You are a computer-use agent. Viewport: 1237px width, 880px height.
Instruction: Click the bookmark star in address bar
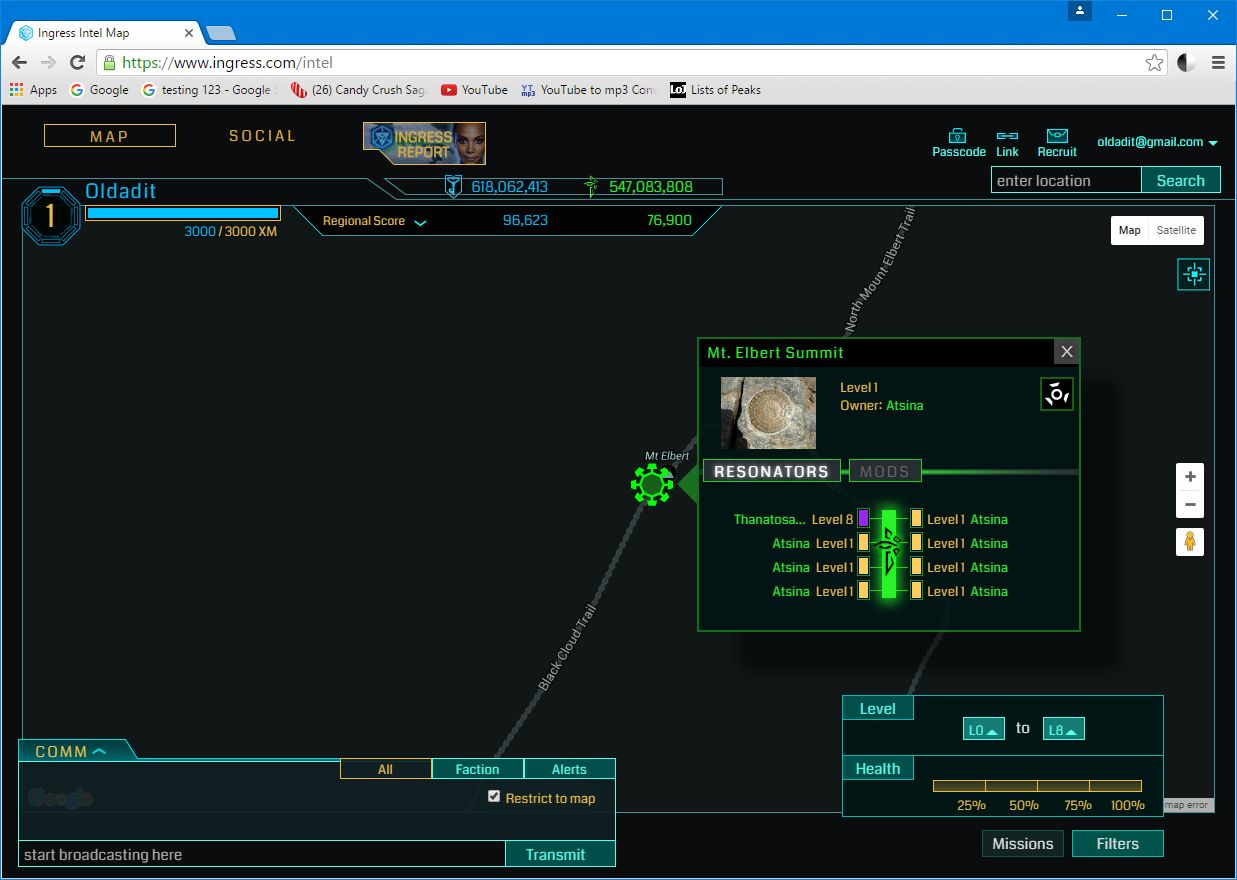[1154, 63]
